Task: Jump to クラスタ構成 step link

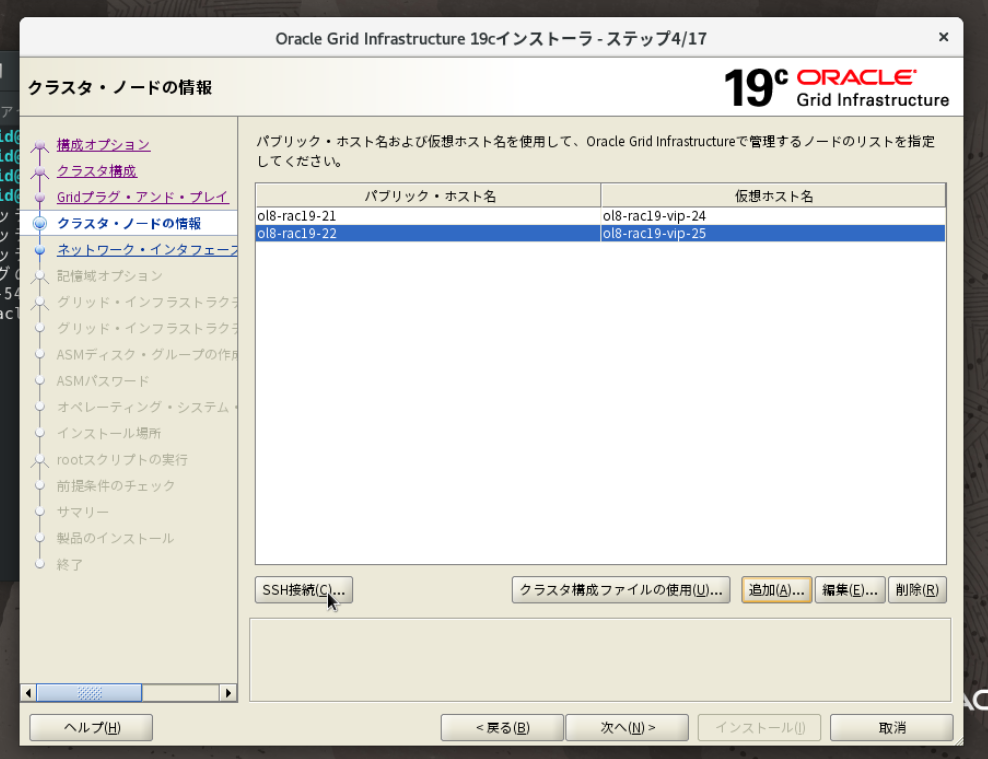Action: (96, 171)
